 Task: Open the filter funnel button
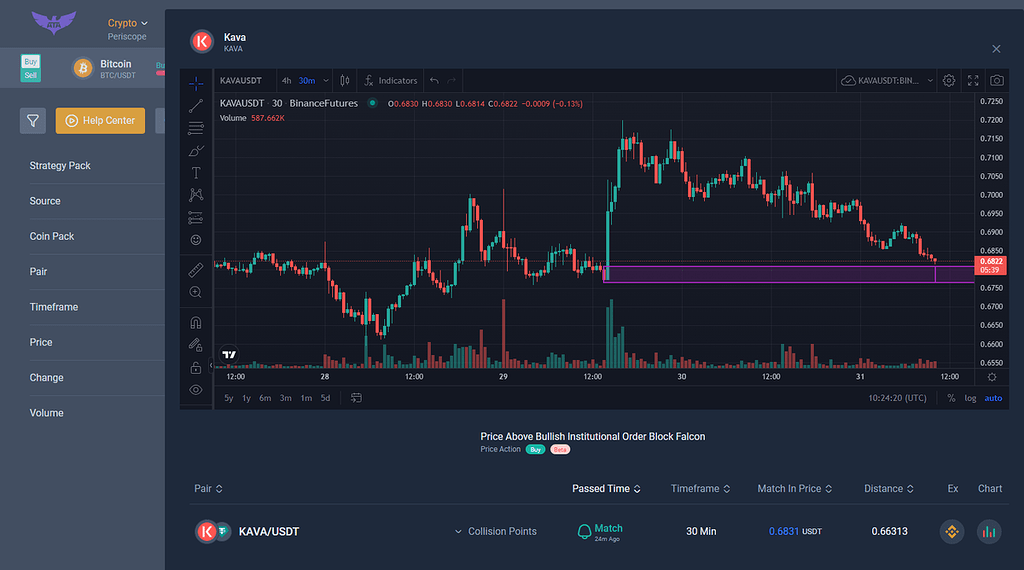click(33, 121)
